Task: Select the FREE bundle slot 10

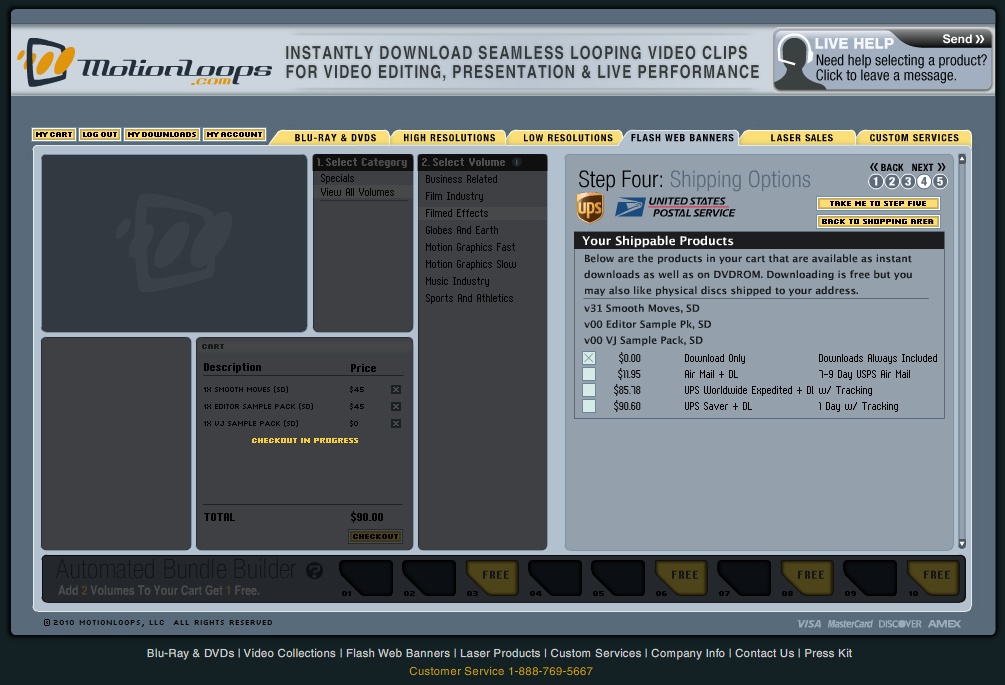Action: (x=933, y=577)
